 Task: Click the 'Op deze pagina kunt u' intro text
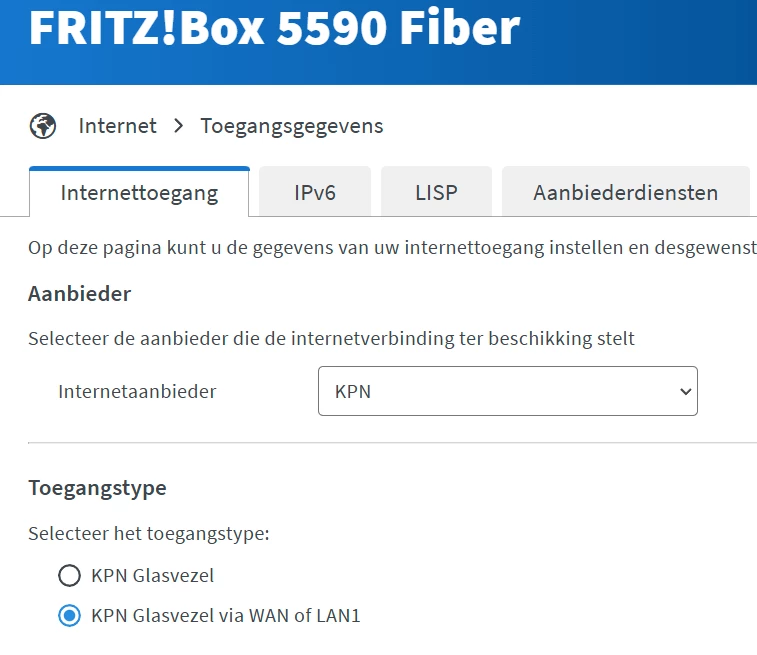[393, 248]
